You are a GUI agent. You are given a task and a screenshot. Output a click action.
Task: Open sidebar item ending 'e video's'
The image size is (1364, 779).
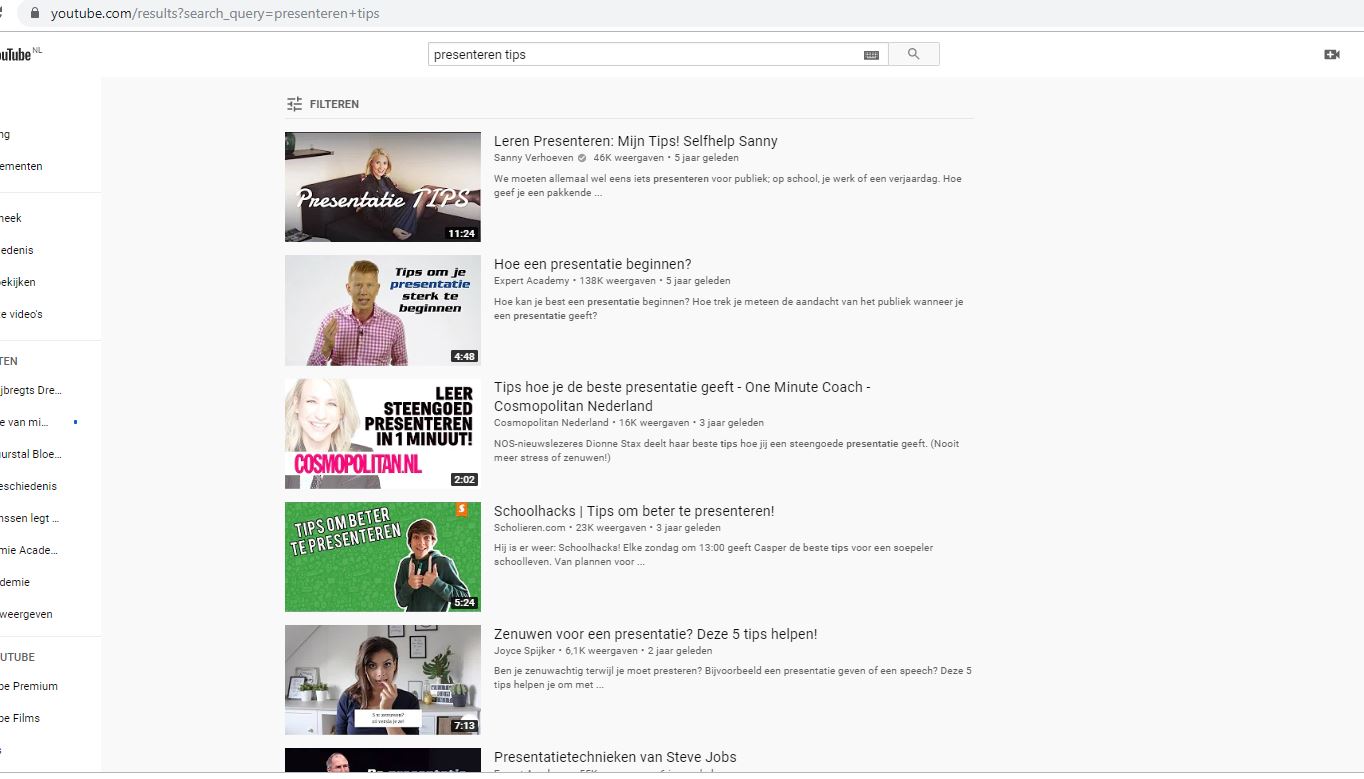[x=21, y=314]
